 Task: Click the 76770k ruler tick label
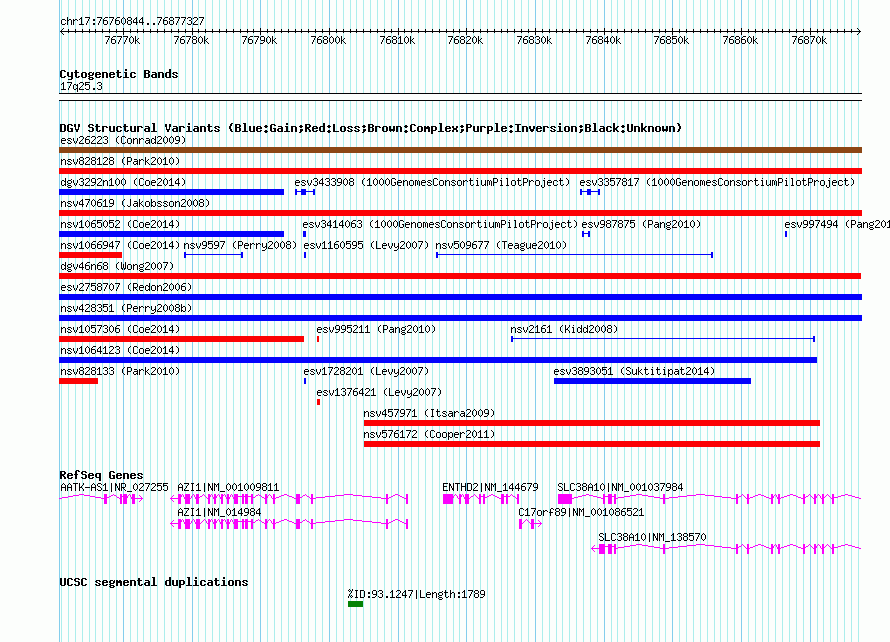122,40
